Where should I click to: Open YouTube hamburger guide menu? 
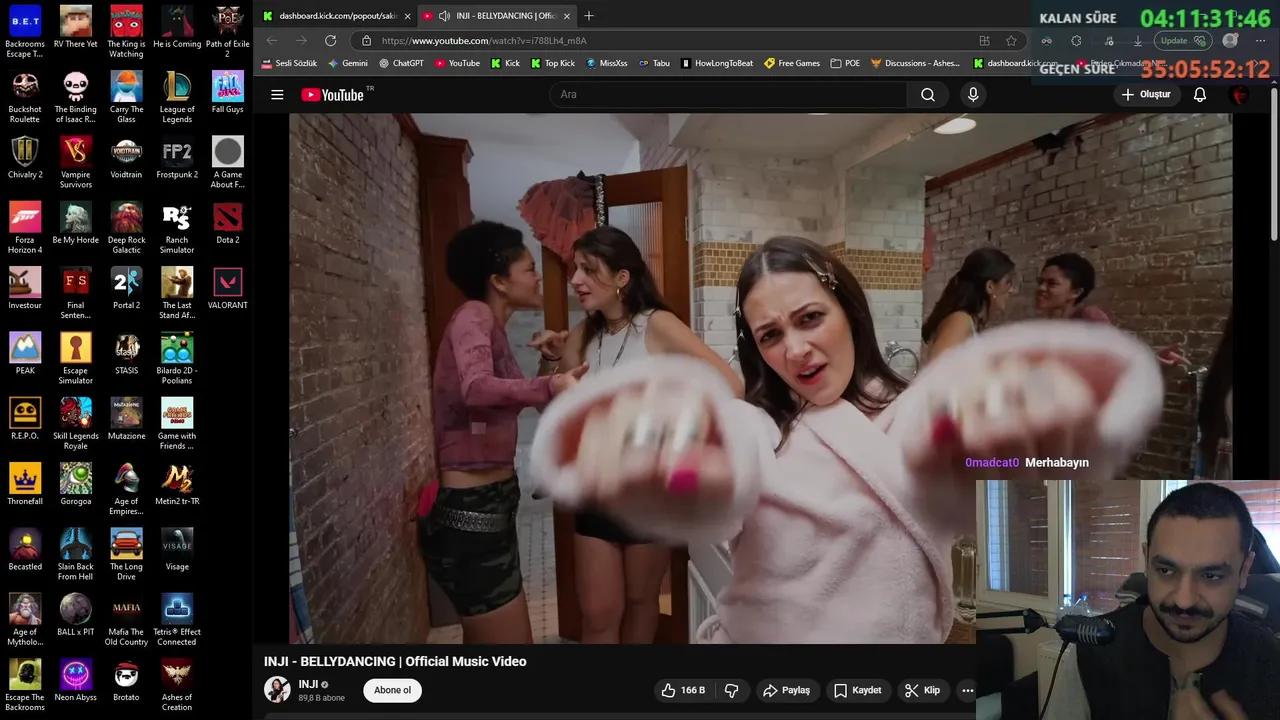click(x=277, y=95)
